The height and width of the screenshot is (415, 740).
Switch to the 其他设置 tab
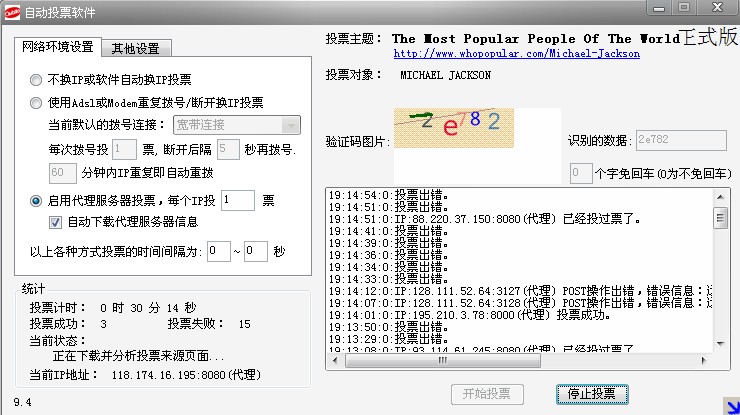(x=135, y=48)
